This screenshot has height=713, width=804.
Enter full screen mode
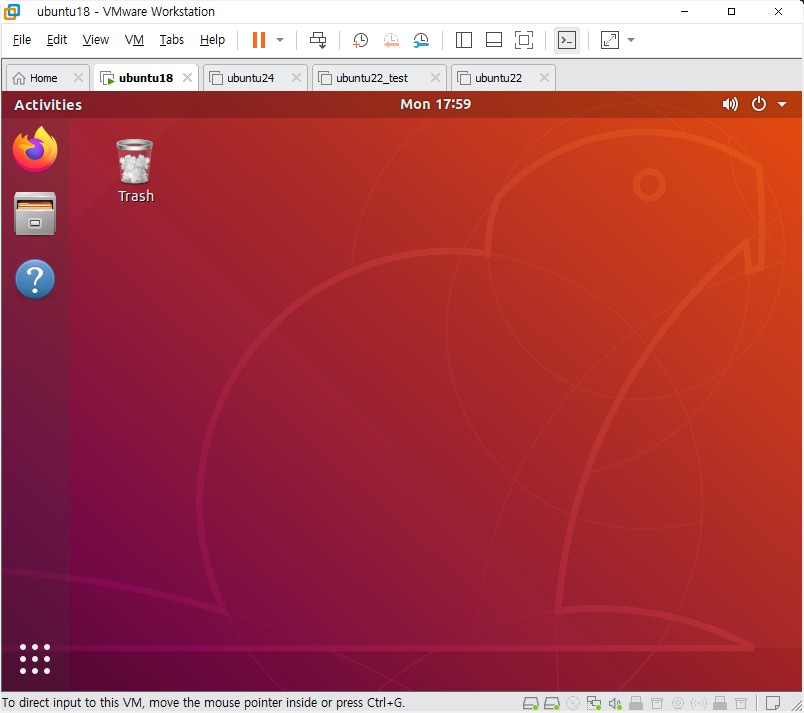coord(524,40)
